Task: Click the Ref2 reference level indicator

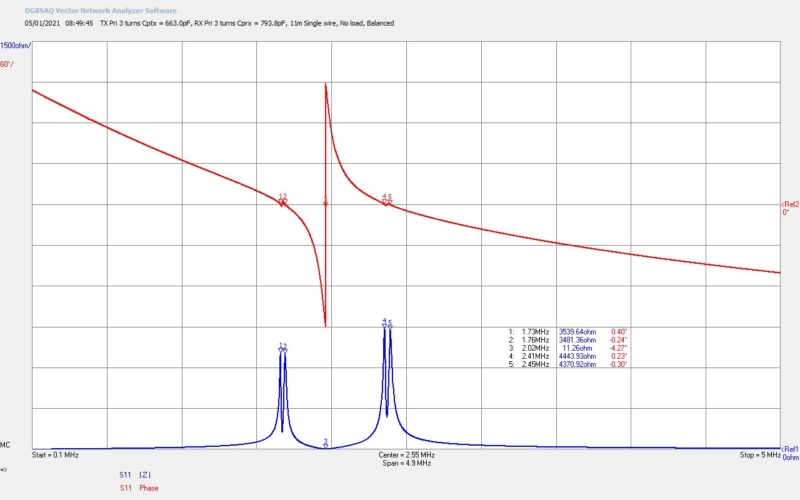Action: pyautogui.click(x=789, y=204)
